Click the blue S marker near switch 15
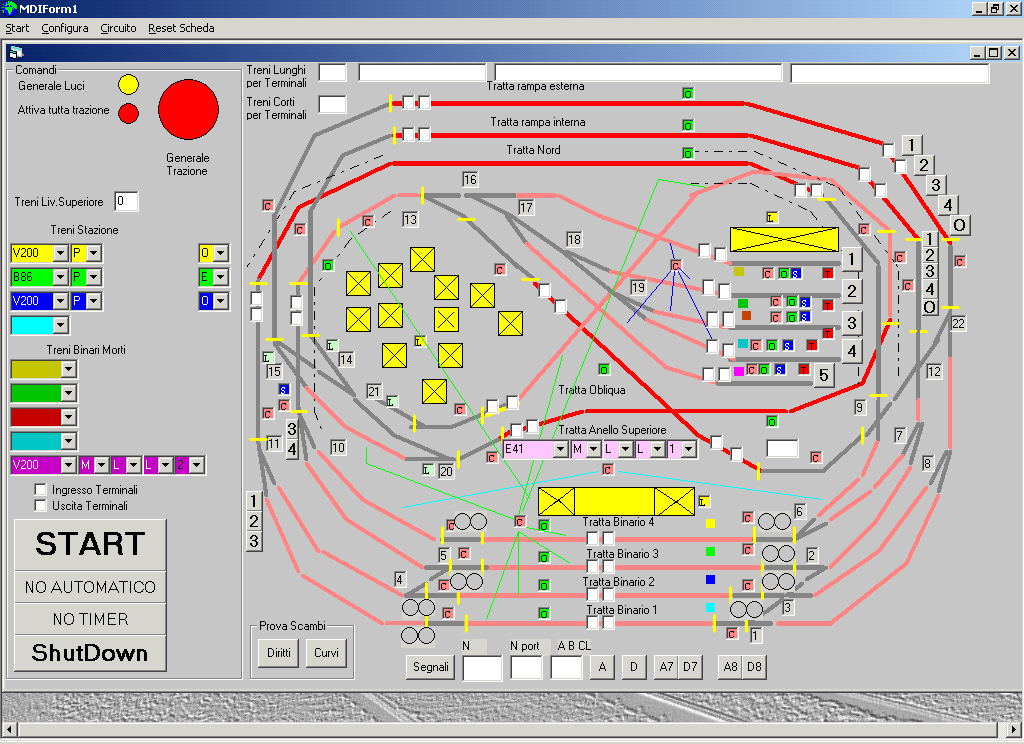This screenshot has height=744, width=1024. tap(284, 389)
